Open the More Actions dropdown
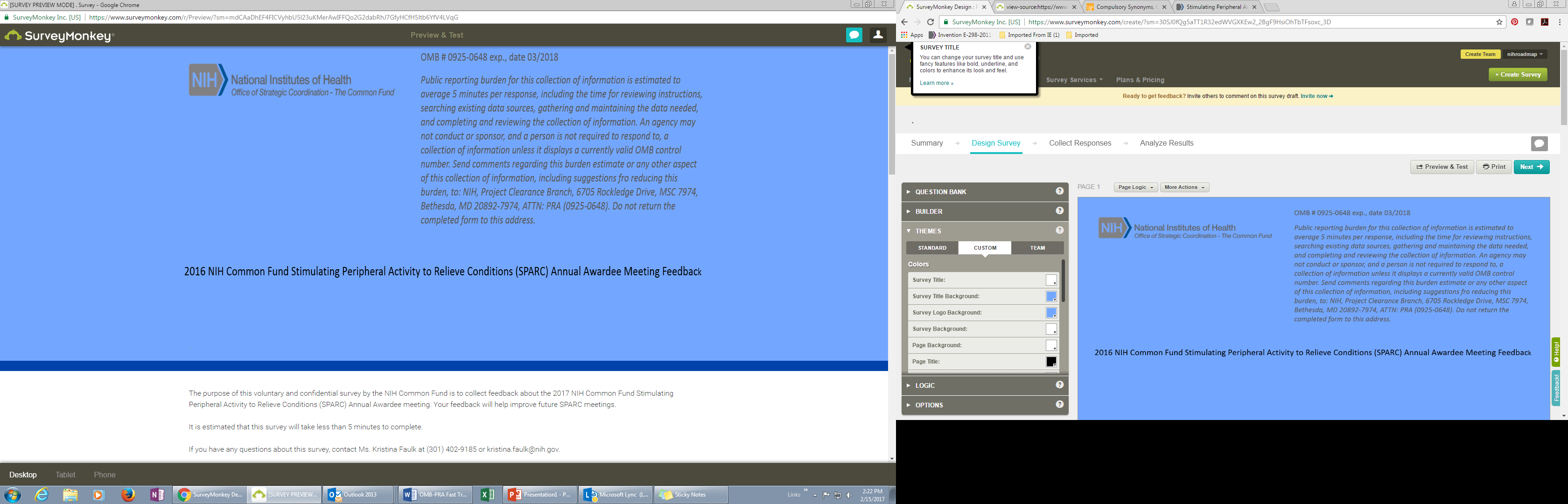Viewport: 1568px width, 504px height. [1184, 188]
